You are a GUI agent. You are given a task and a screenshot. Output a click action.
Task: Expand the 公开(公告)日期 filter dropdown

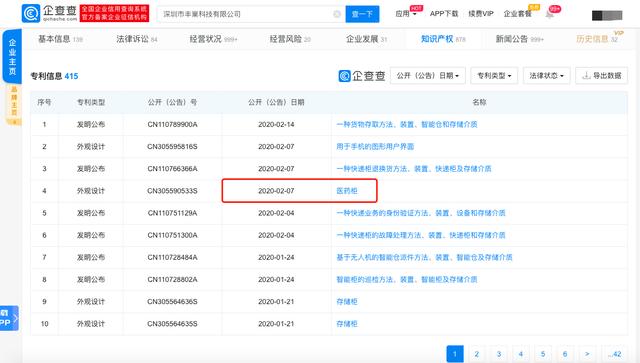428,76
